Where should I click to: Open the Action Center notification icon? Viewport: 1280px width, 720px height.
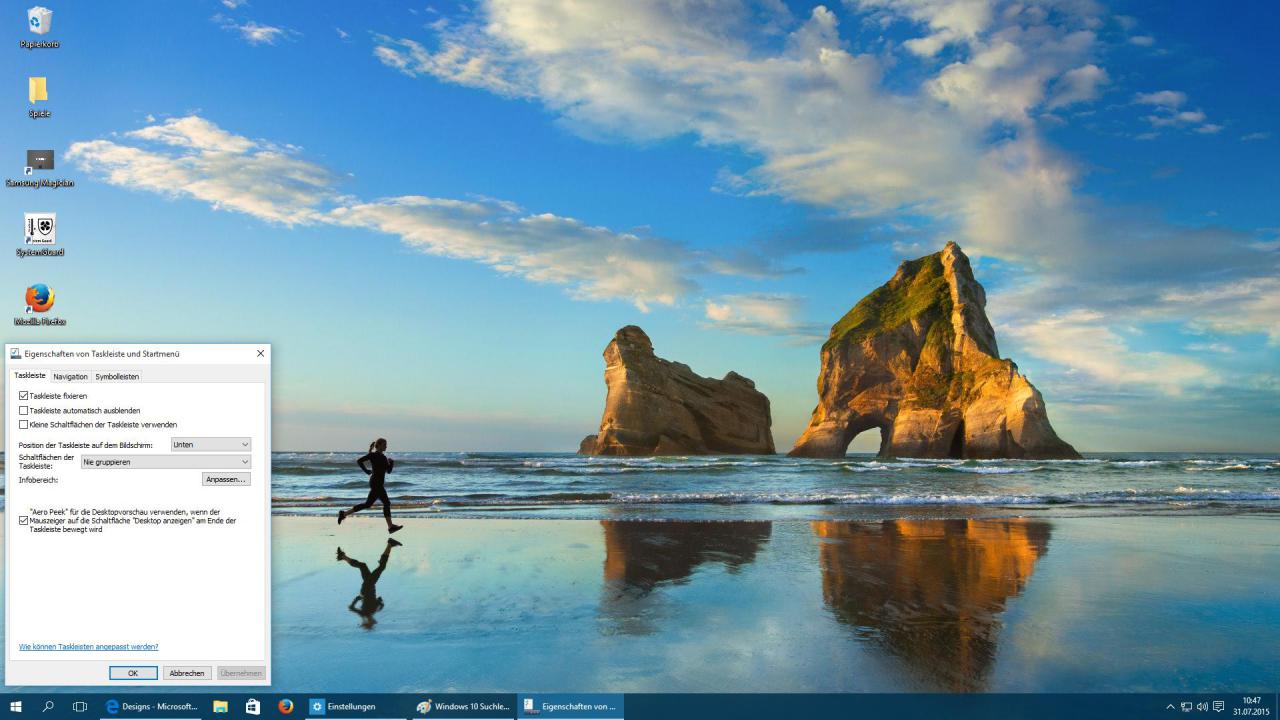coord(1218,706)
